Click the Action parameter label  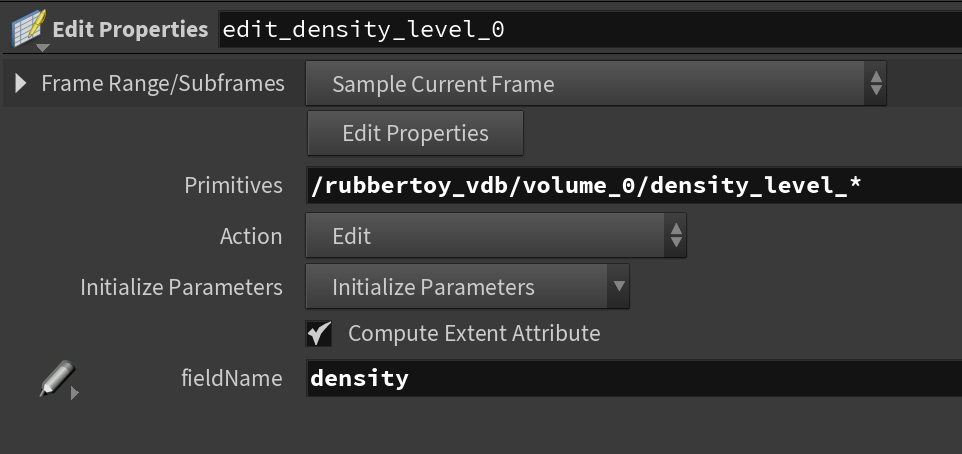click(251, 236)
